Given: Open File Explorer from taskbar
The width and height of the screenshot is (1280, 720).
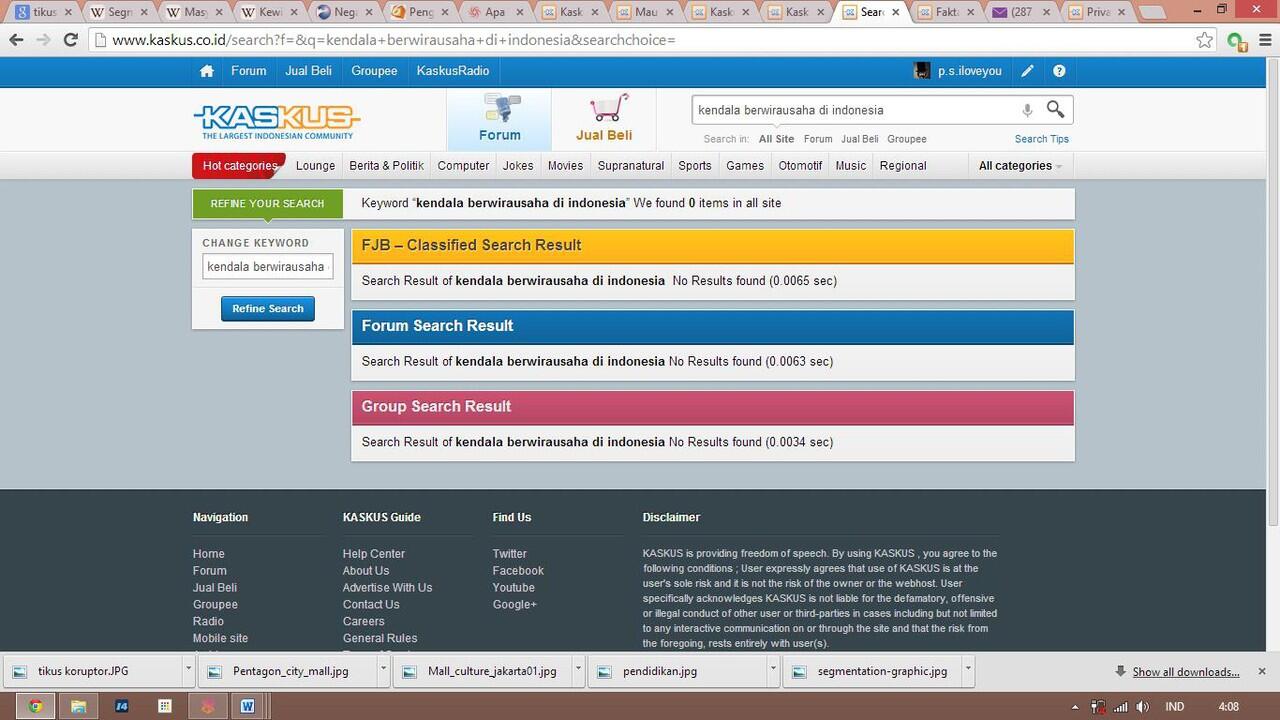Looking at the screenshot, I should [x=78, y=706].
